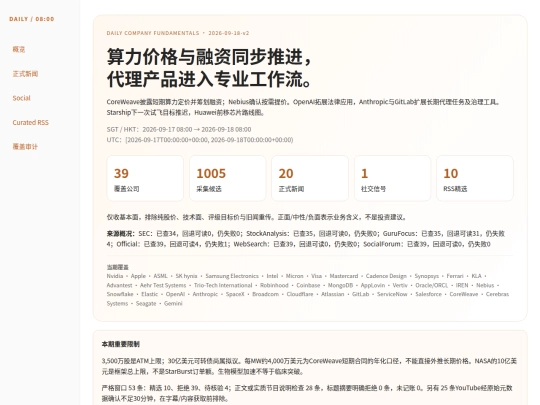The width and height of the screenshot is (540, 405).
Task: Select the 10 RSS精选 stat card
Action: [475, 178]
